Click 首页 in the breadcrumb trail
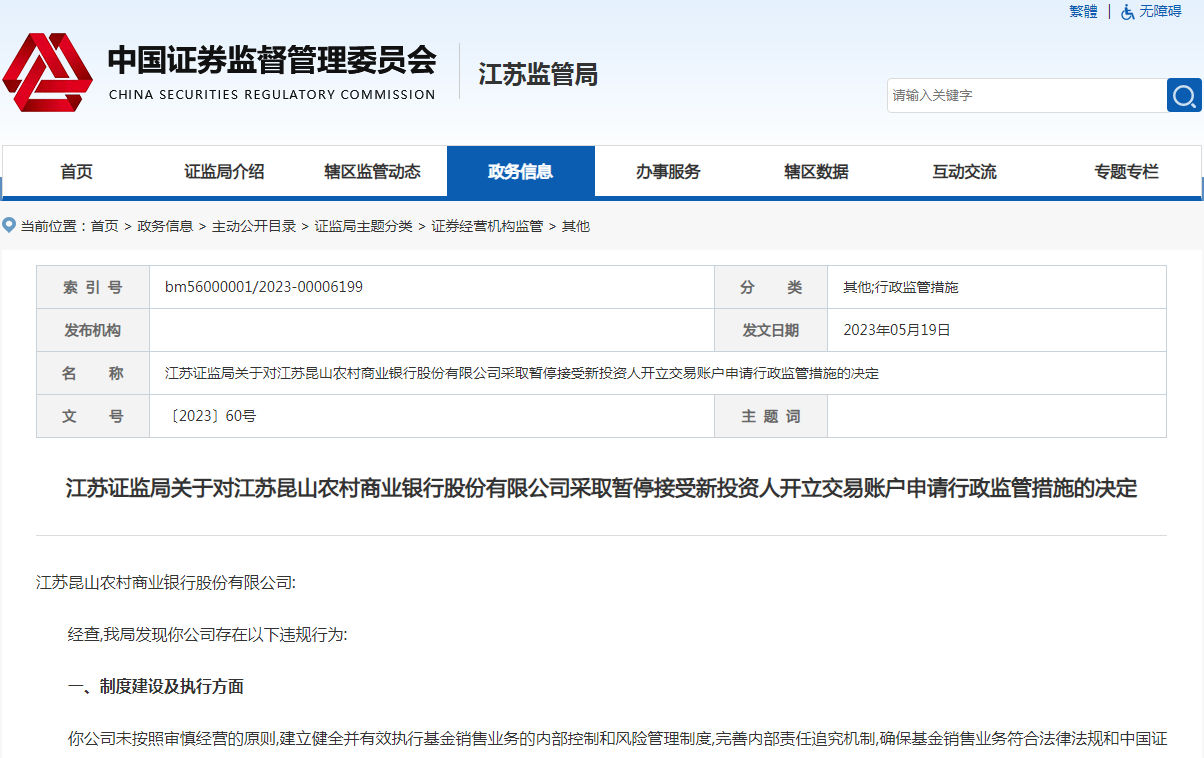Viewport: 1204px width, 758px height. [104, 226]
